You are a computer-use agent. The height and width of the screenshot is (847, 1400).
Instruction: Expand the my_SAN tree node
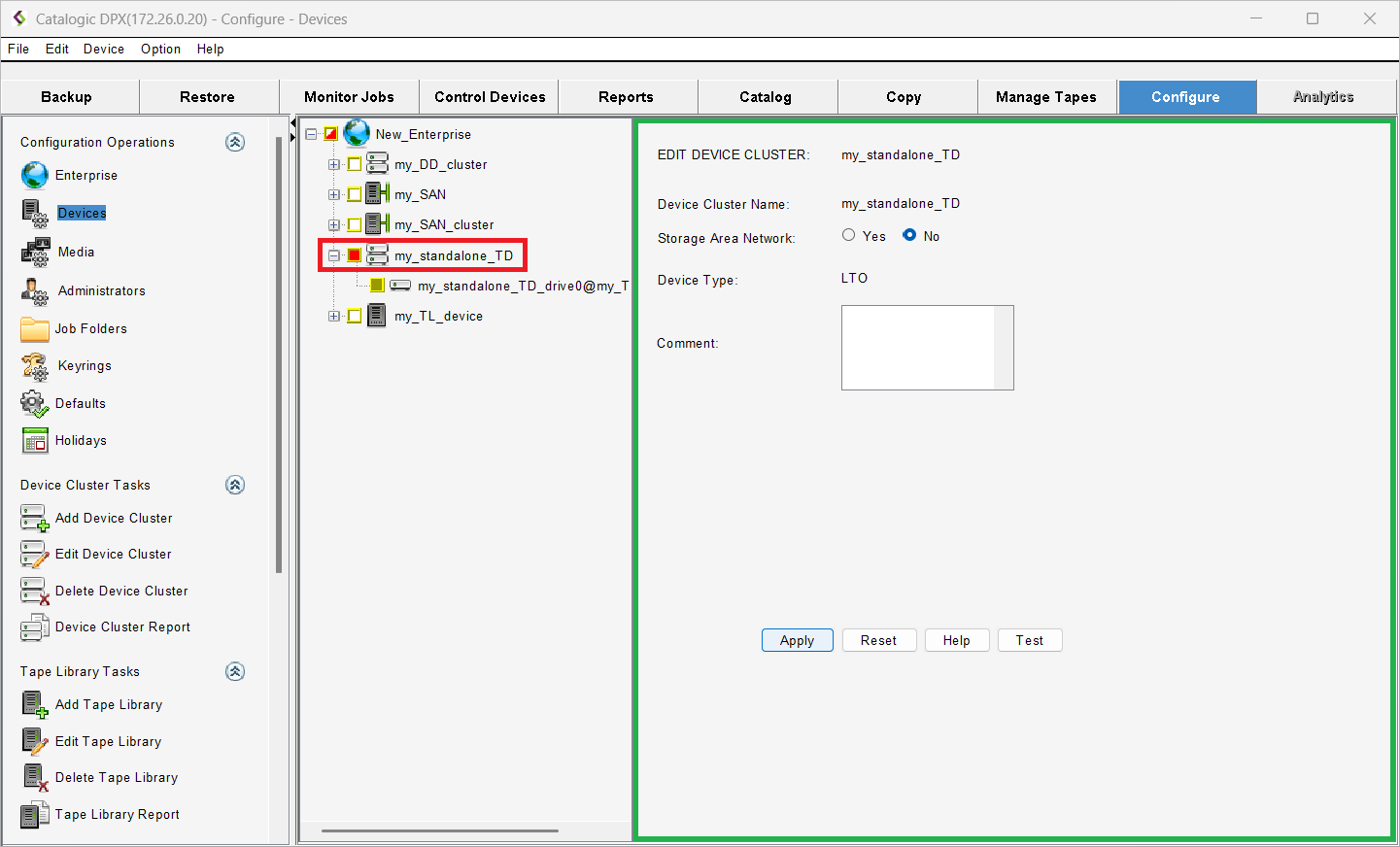pyautogui.click(x=334, y=195)
